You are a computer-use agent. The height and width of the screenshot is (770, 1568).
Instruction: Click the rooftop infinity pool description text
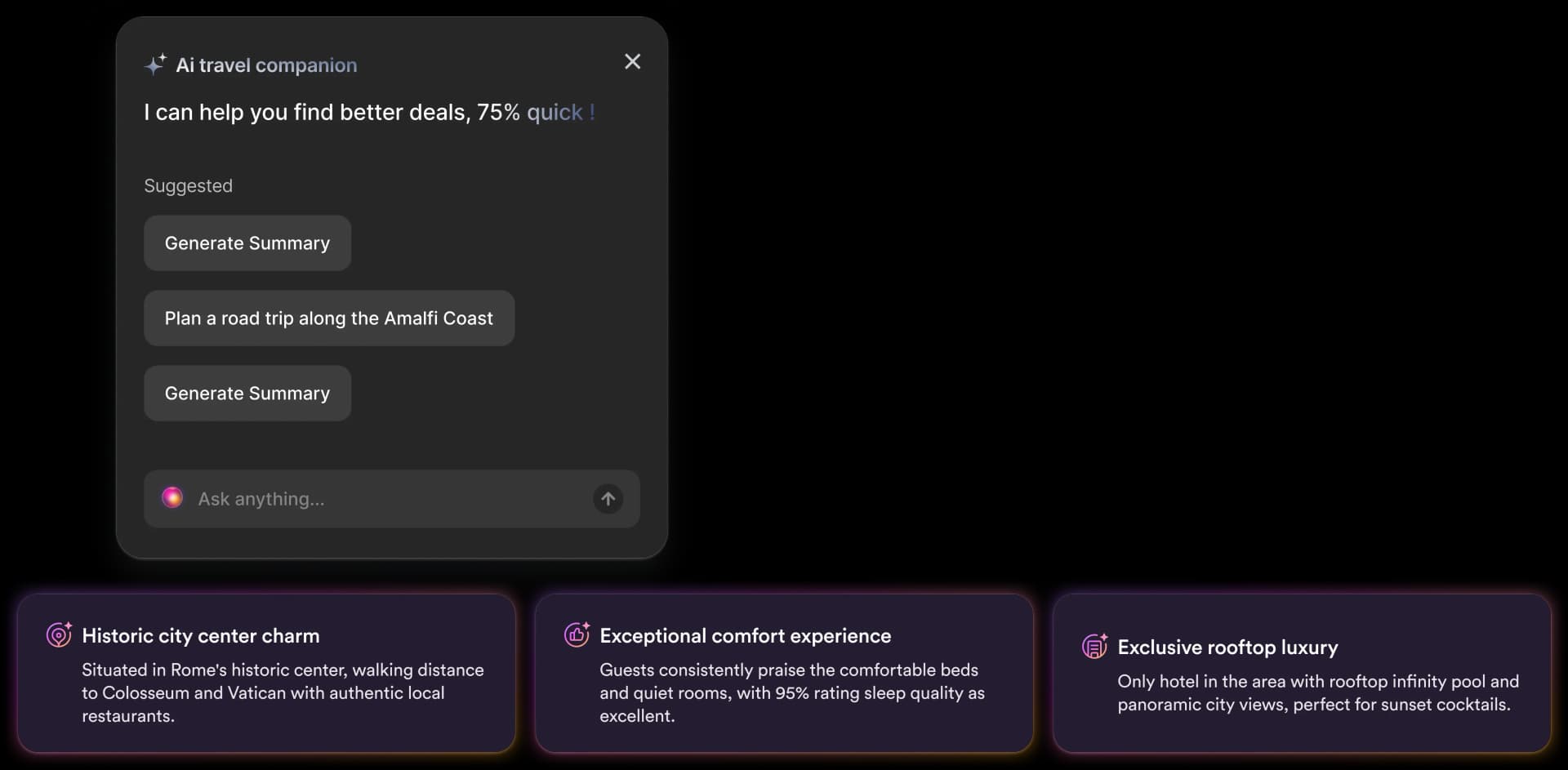[1317, 692]
